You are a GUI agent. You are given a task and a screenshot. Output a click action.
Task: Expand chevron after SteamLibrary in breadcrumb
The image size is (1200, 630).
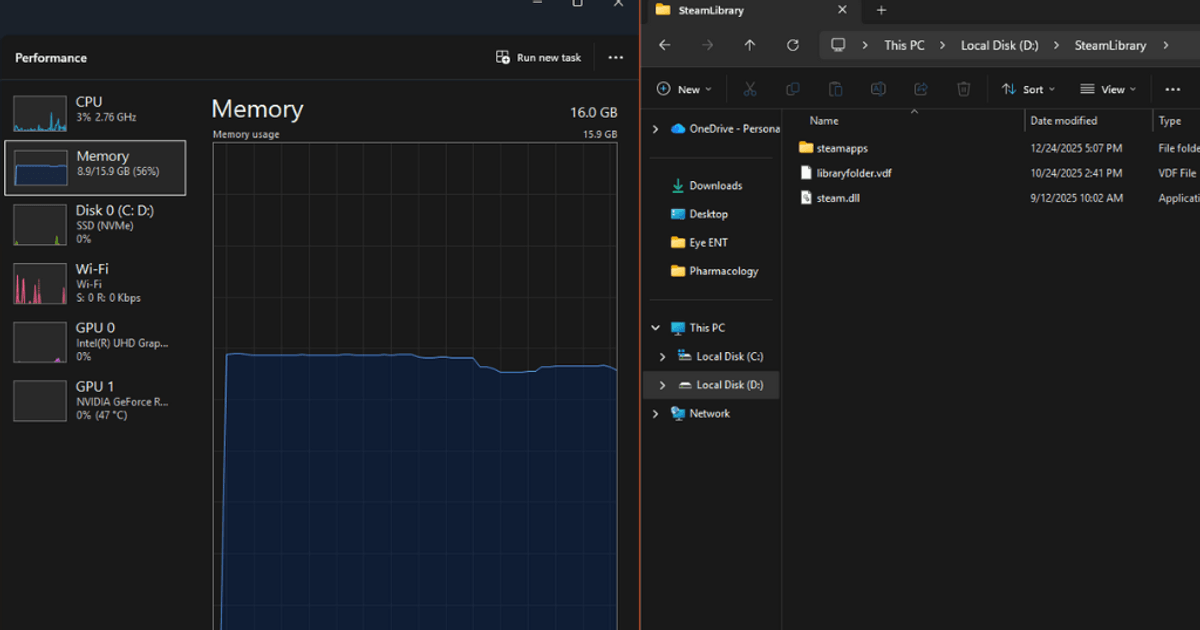pyautogui.click(x=1167, y=45)
